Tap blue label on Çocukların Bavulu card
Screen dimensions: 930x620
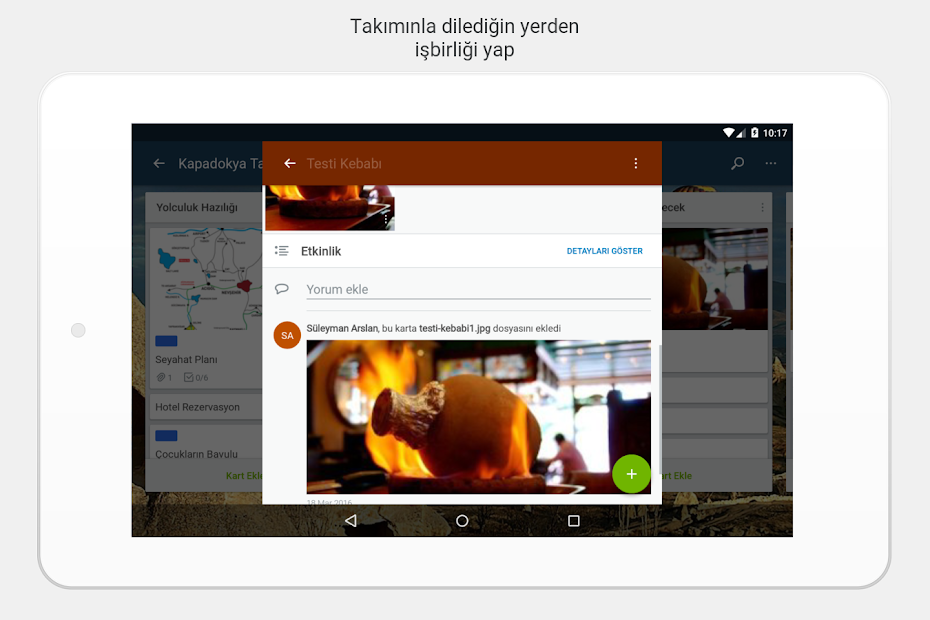166,435
